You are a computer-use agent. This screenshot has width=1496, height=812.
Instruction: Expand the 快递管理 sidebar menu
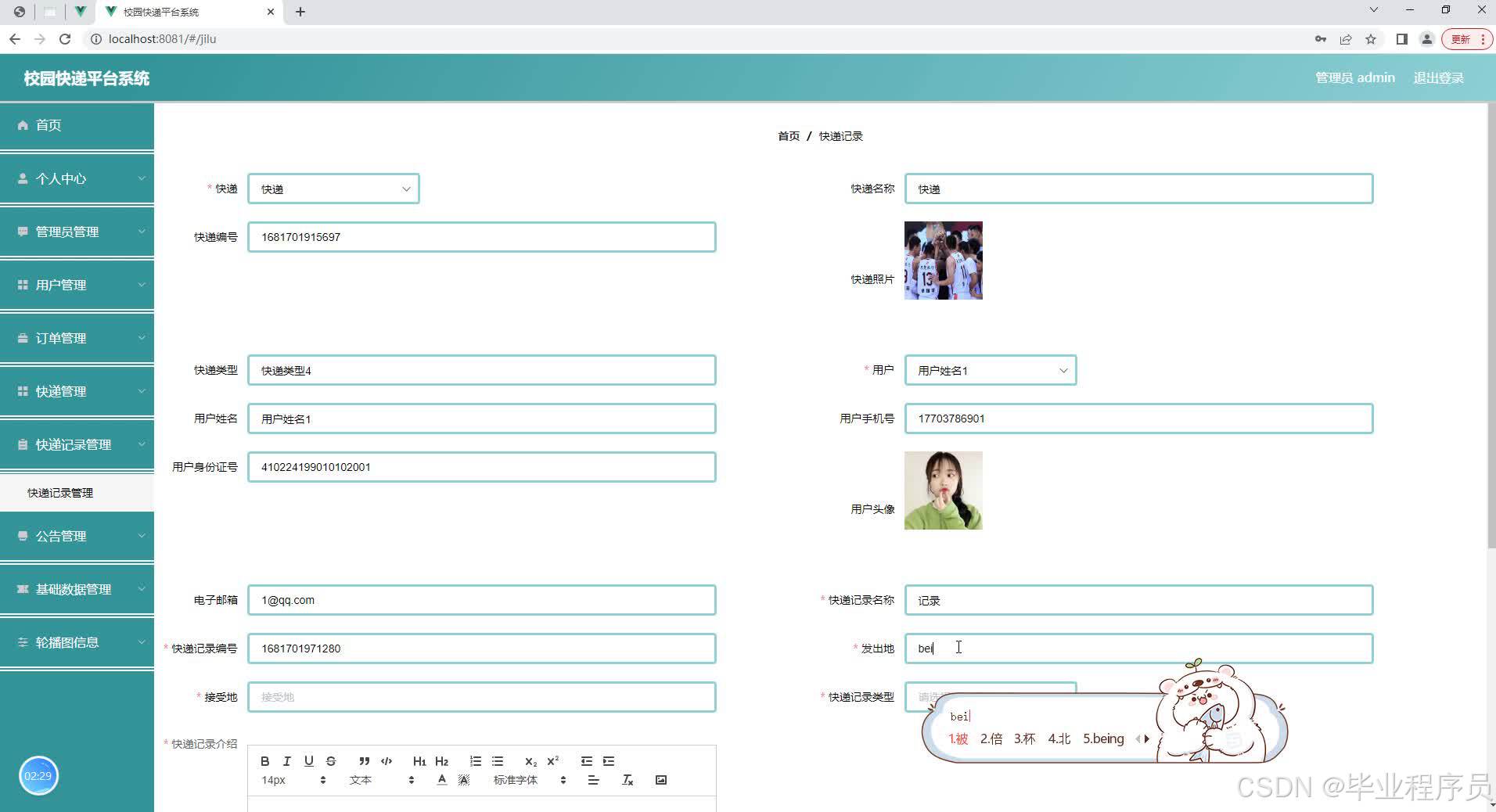pos(77,391)
